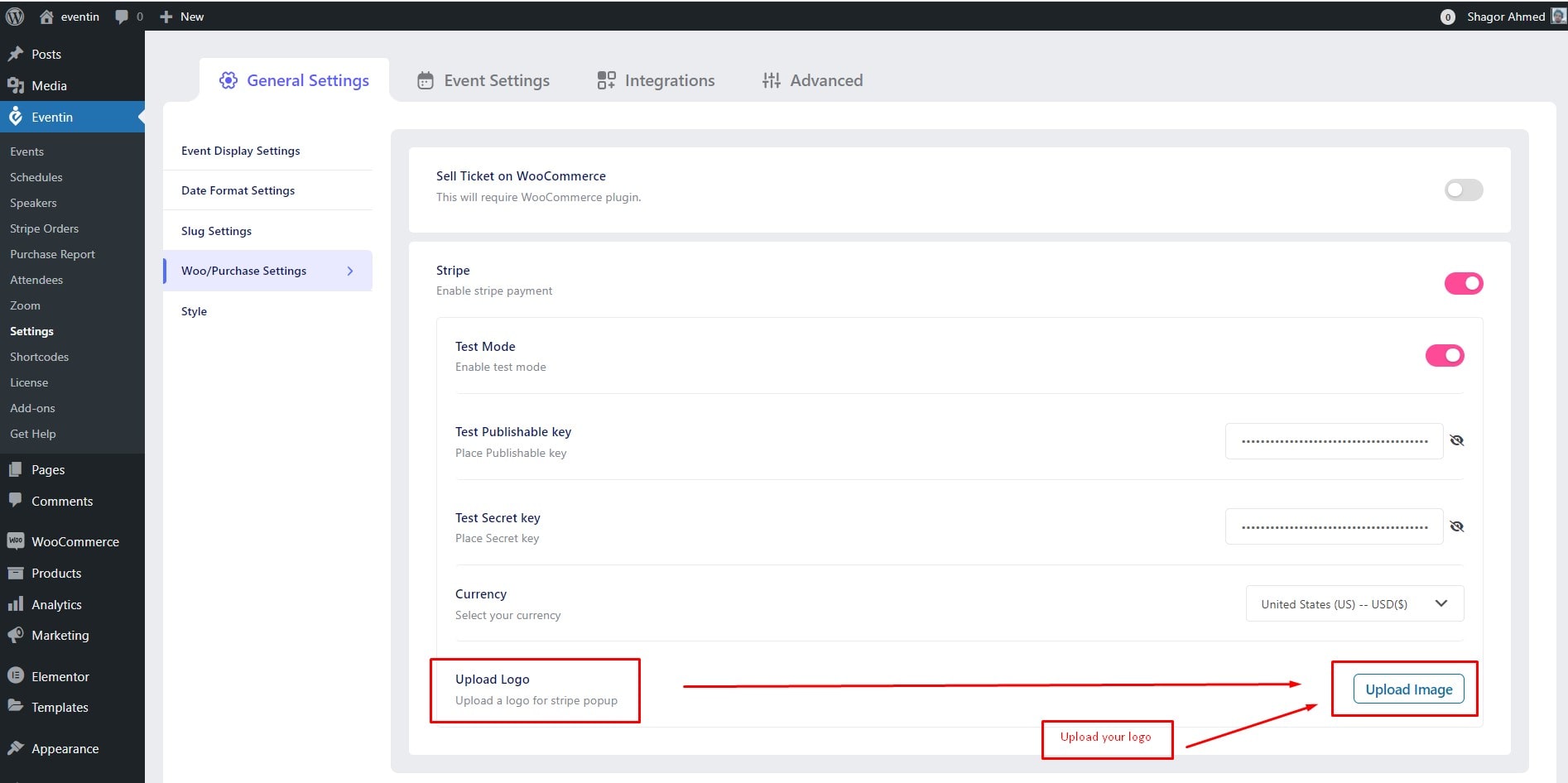Open Shagor Ahmed user avatar

1558,17
